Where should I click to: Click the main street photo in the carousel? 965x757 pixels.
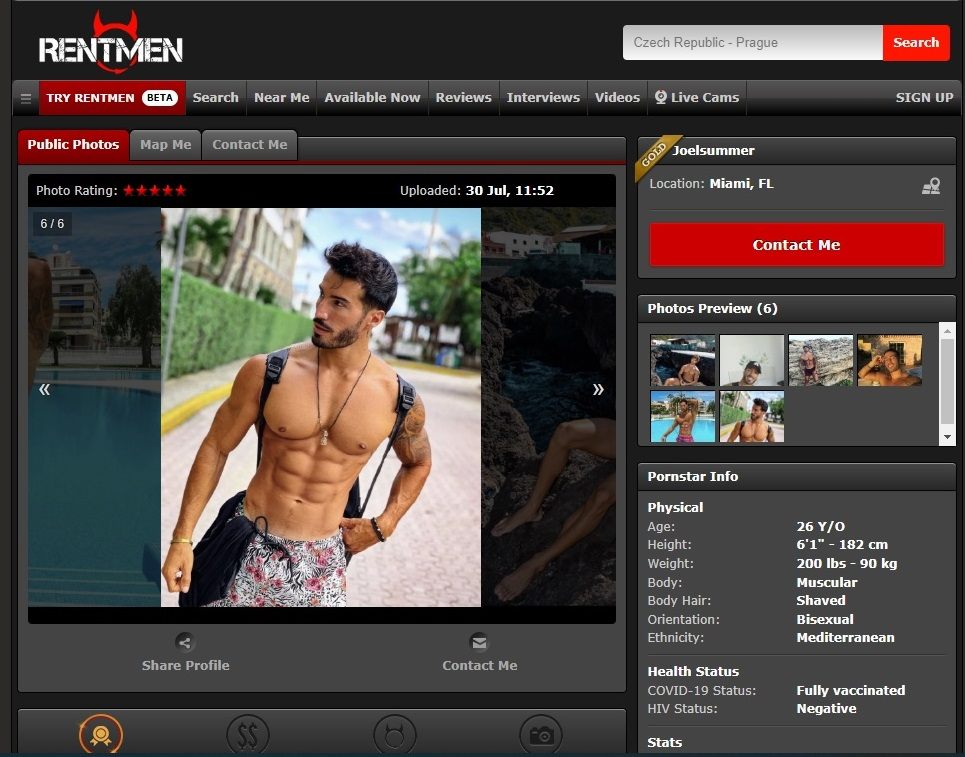(x=321, y=407)
